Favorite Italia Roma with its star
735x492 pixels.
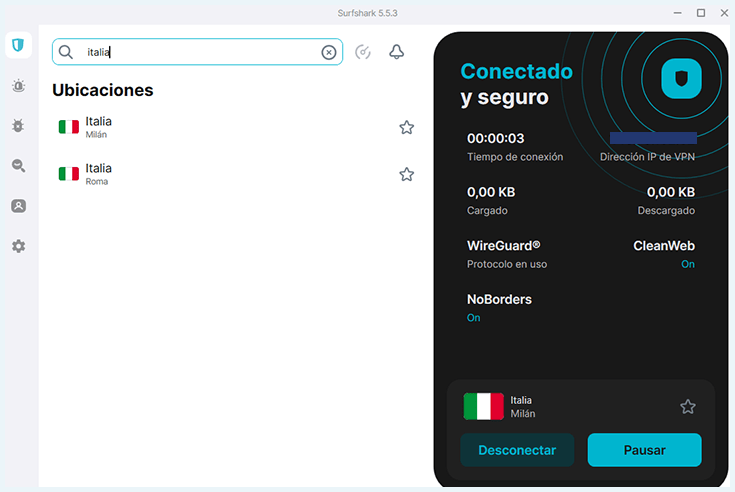click(x=406, y=174)
